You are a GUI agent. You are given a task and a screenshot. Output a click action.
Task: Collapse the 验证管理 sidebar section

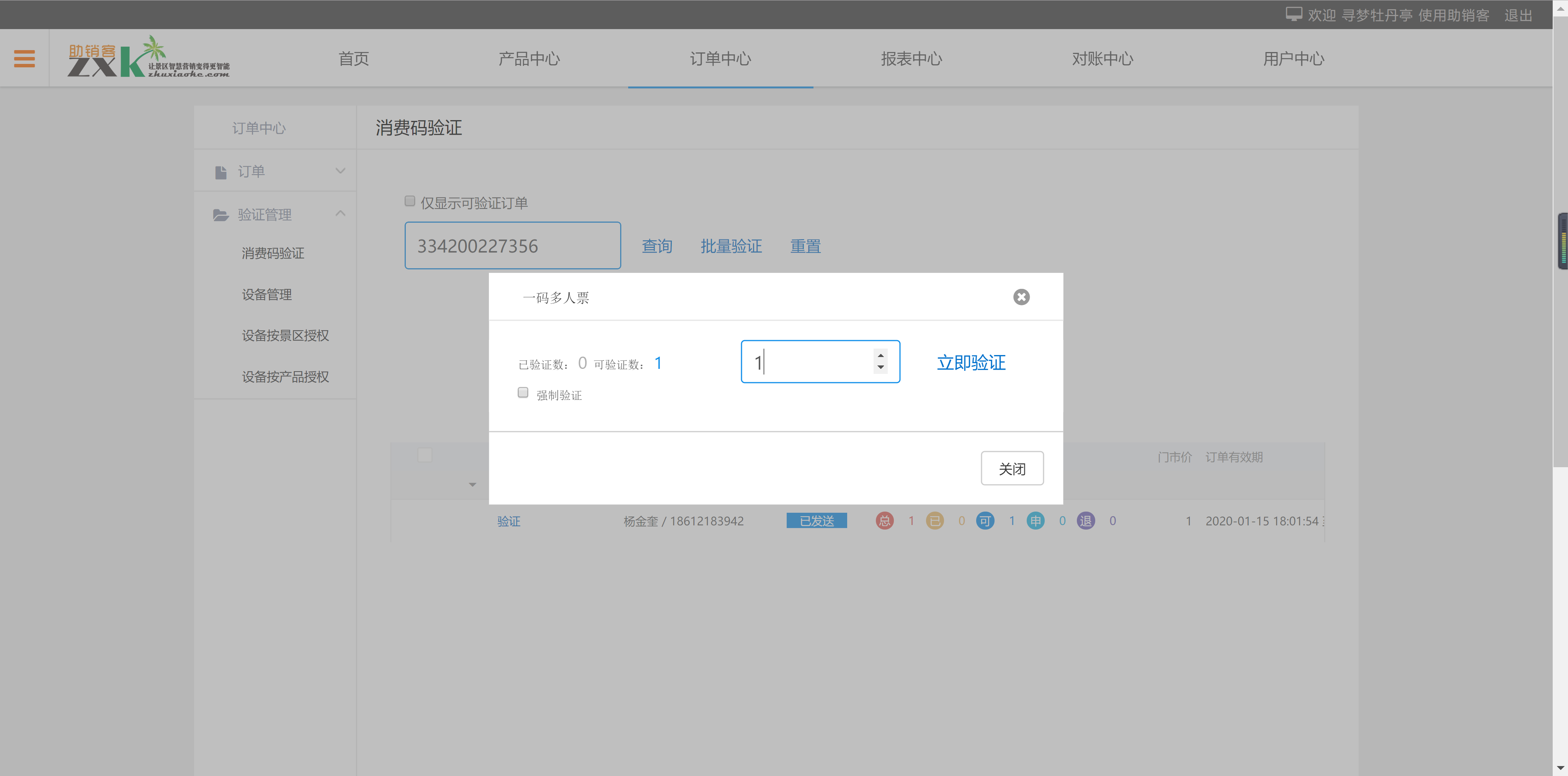tap(340, 214)
